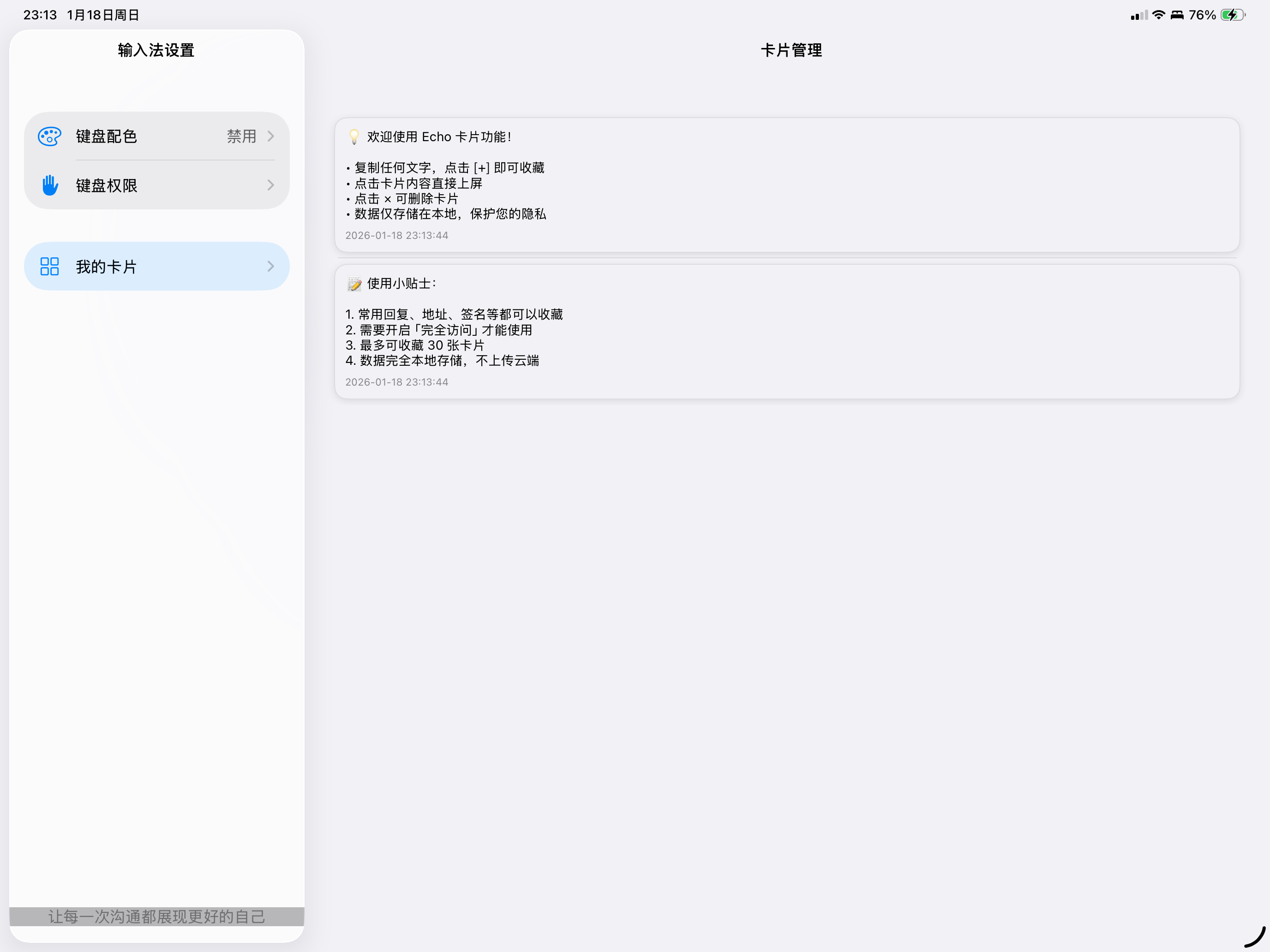Click the welcome card timestamp 2026-01-18 23:13:44

point(397,235)
